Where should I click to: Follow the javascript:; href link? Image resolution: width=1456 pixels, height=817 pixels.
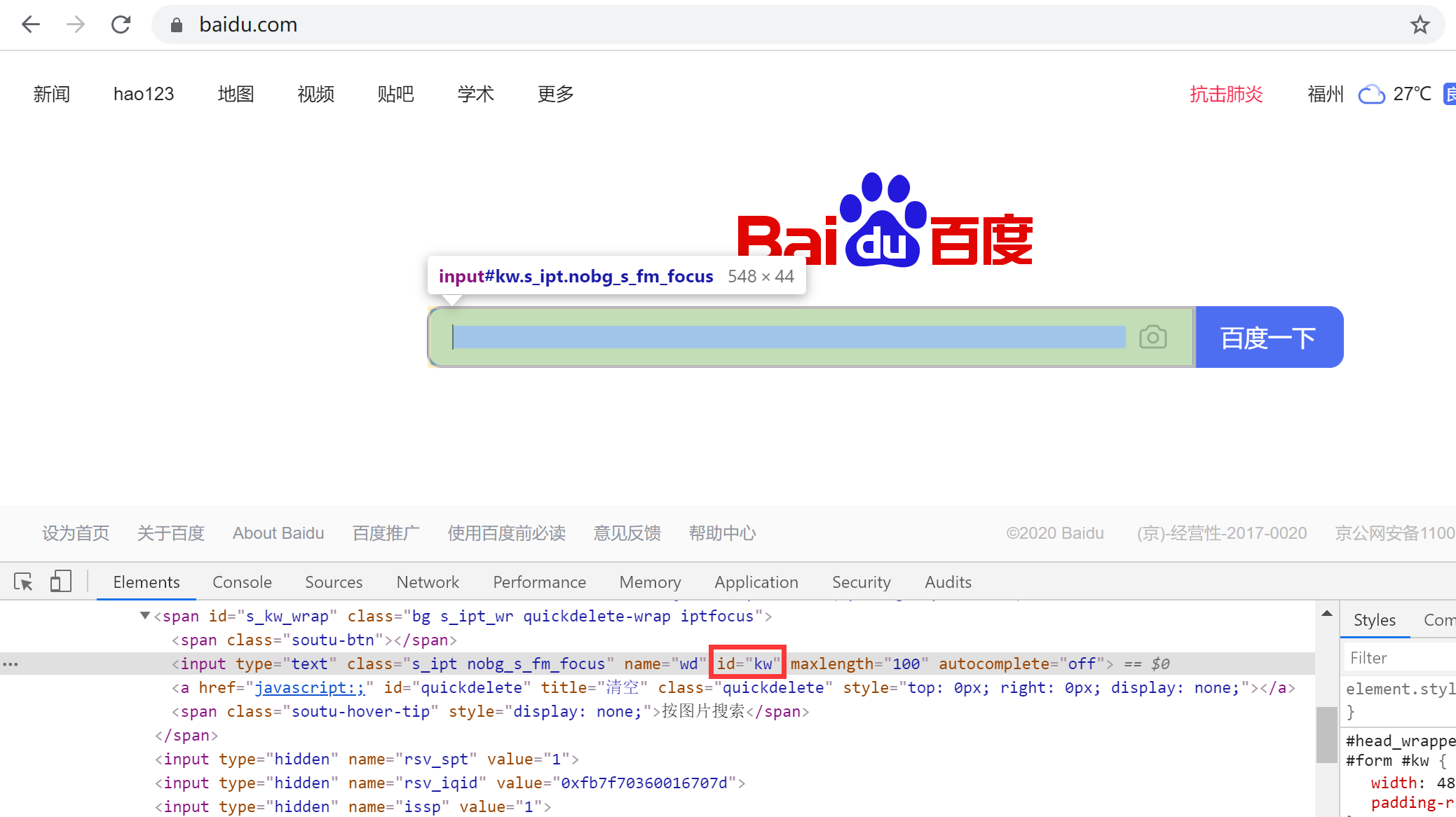[x=309, y=687]
